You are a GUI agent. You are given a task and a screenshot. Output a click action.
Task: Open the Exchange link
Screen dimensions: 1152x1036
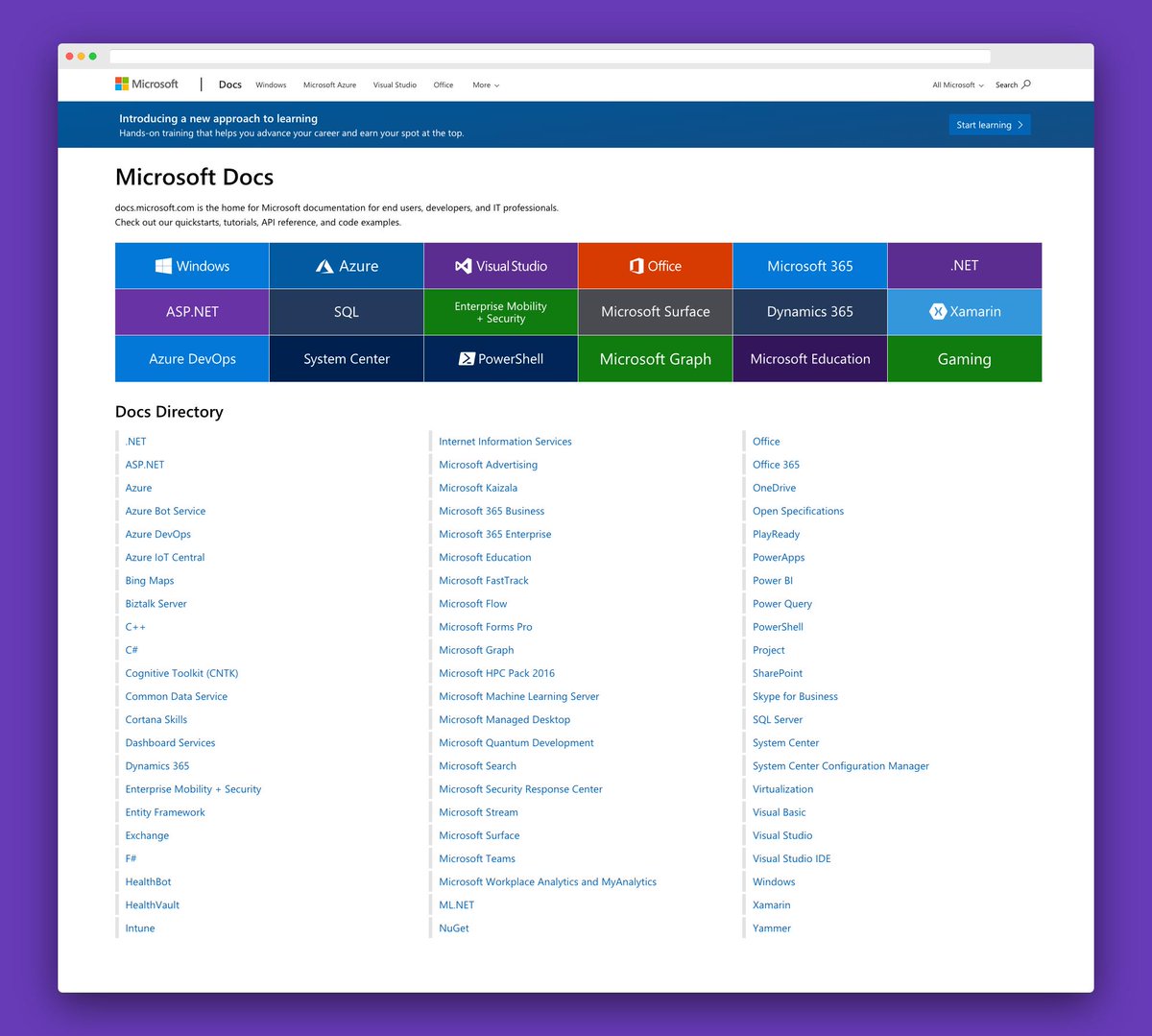147,835
